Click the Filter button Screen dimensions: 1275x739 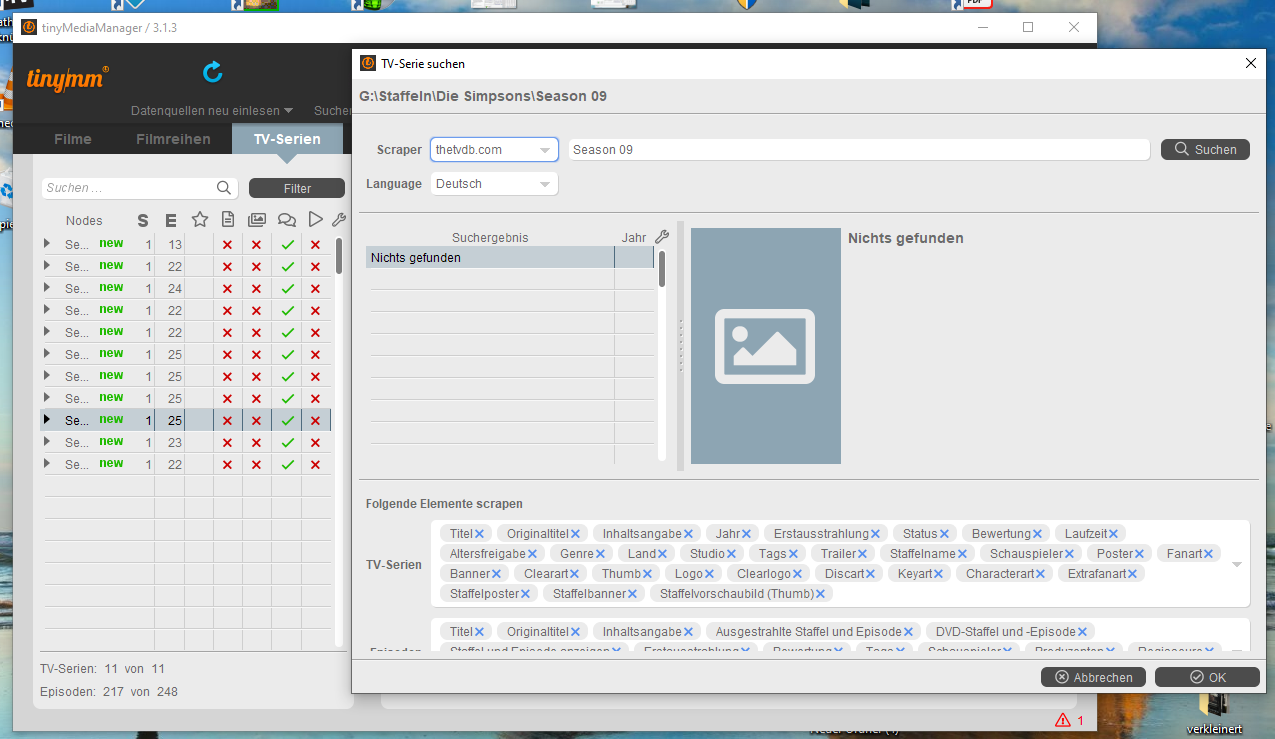[297, 188]
